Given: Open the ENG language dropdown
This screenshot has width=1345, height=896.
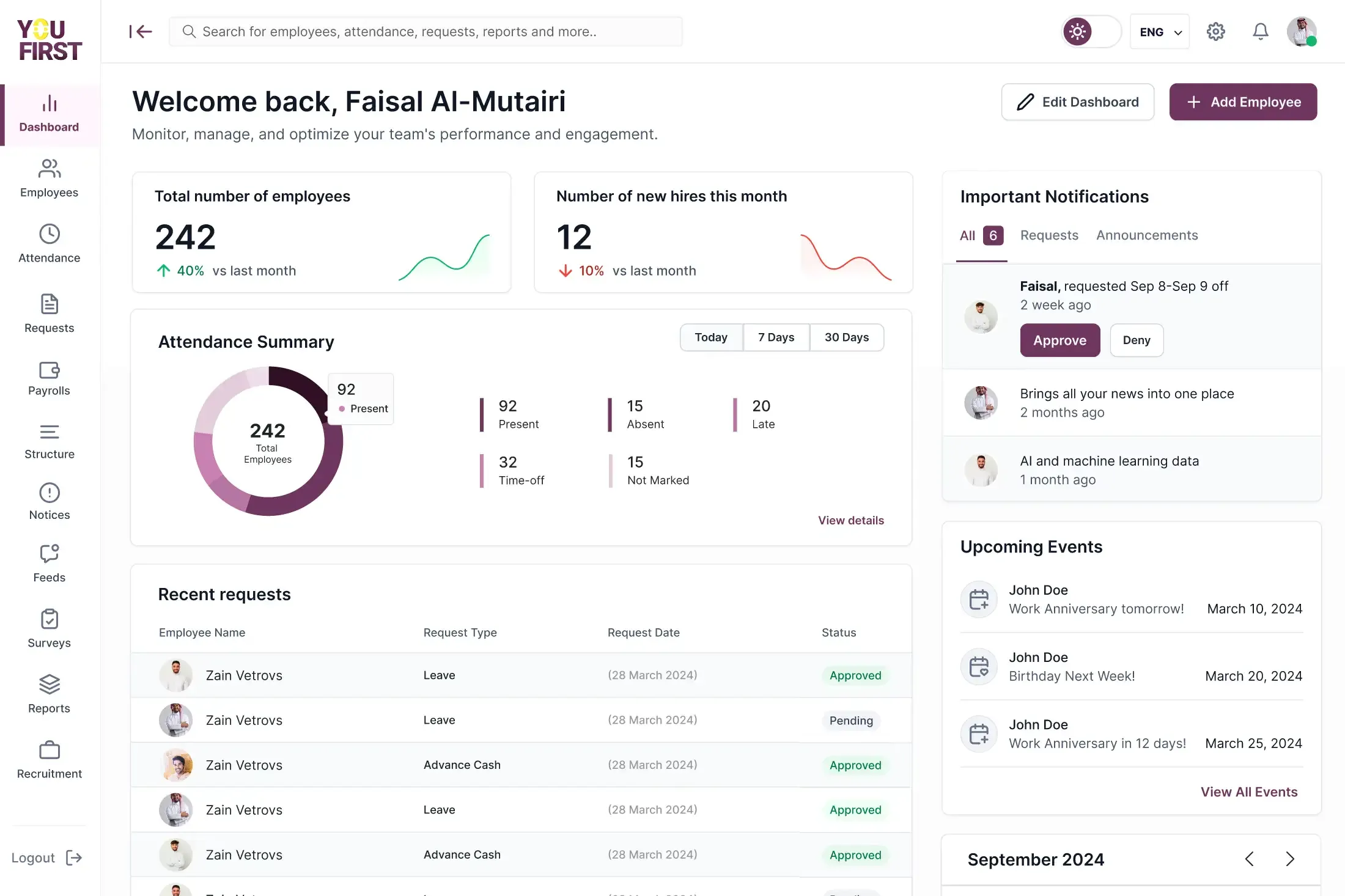Looking at the screenshot, I should coord(1160,32).
